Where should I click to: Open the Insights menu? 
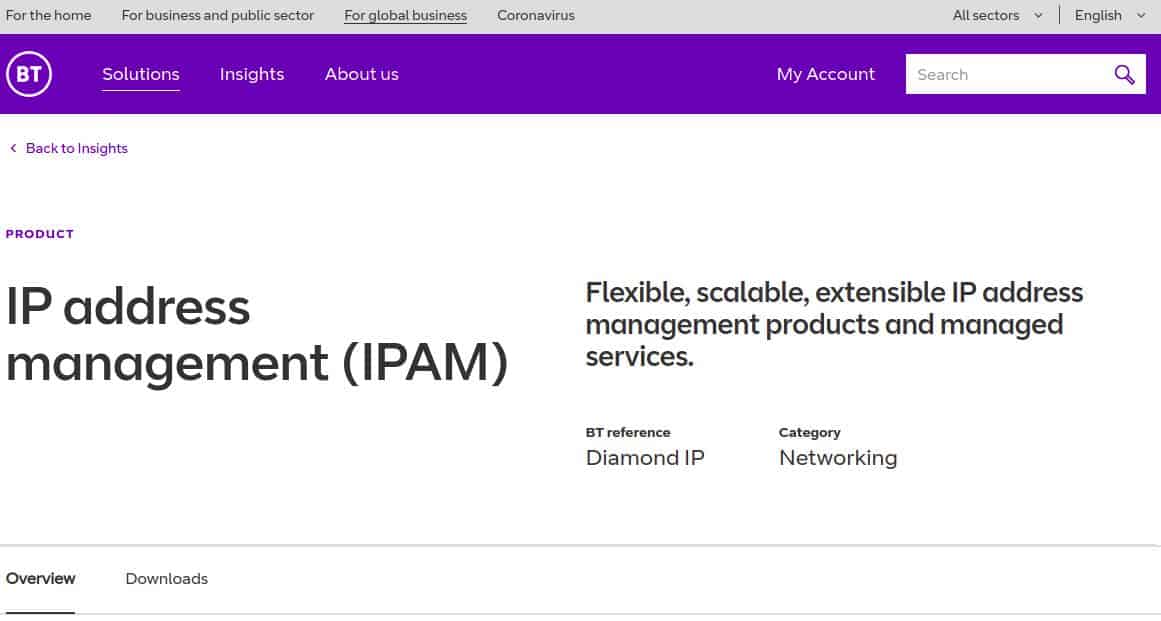click(x=252, y=74)
